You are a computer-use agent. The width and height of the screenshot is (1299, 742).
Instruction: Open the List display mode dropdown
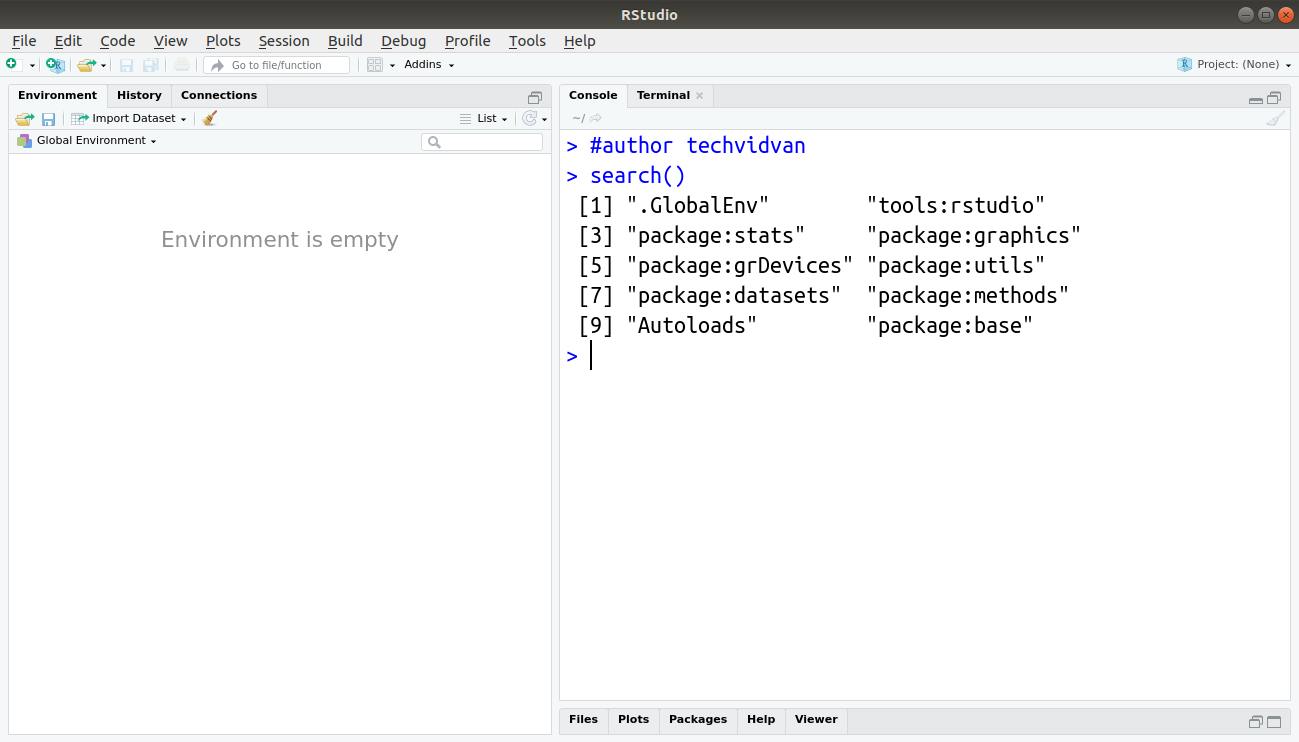pyautogui.click(x=485, y=118)
